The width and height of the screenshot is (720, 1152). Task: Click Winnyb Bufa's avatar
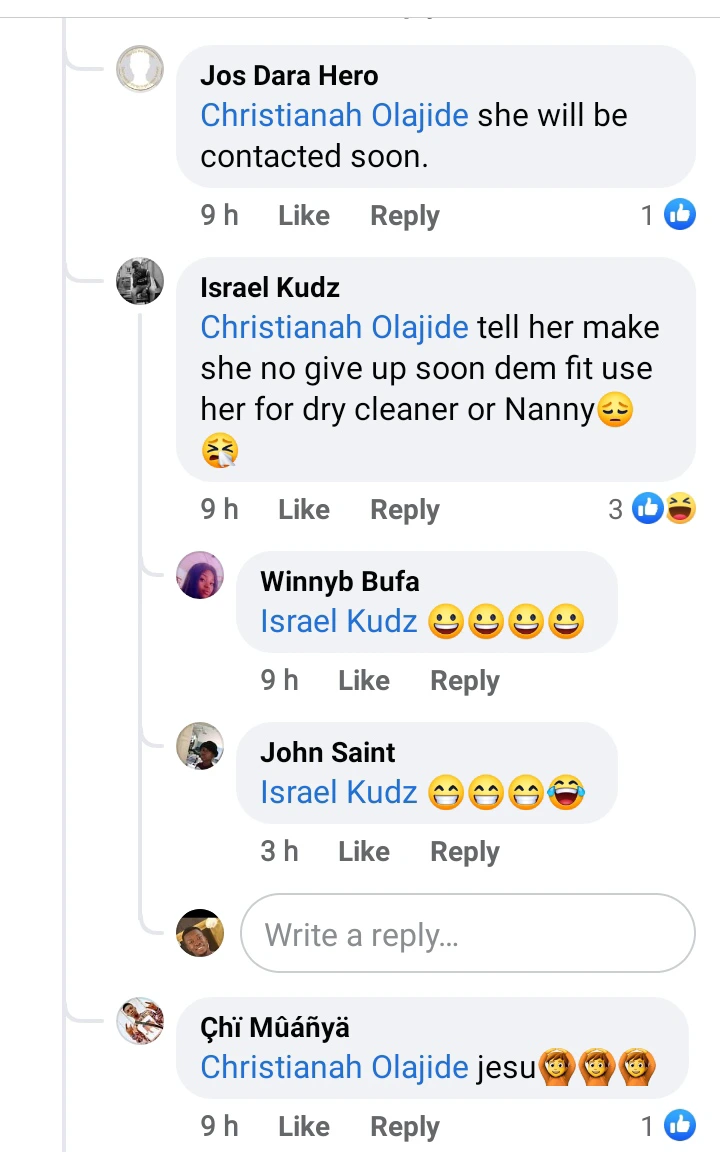[x=200, y=575]
